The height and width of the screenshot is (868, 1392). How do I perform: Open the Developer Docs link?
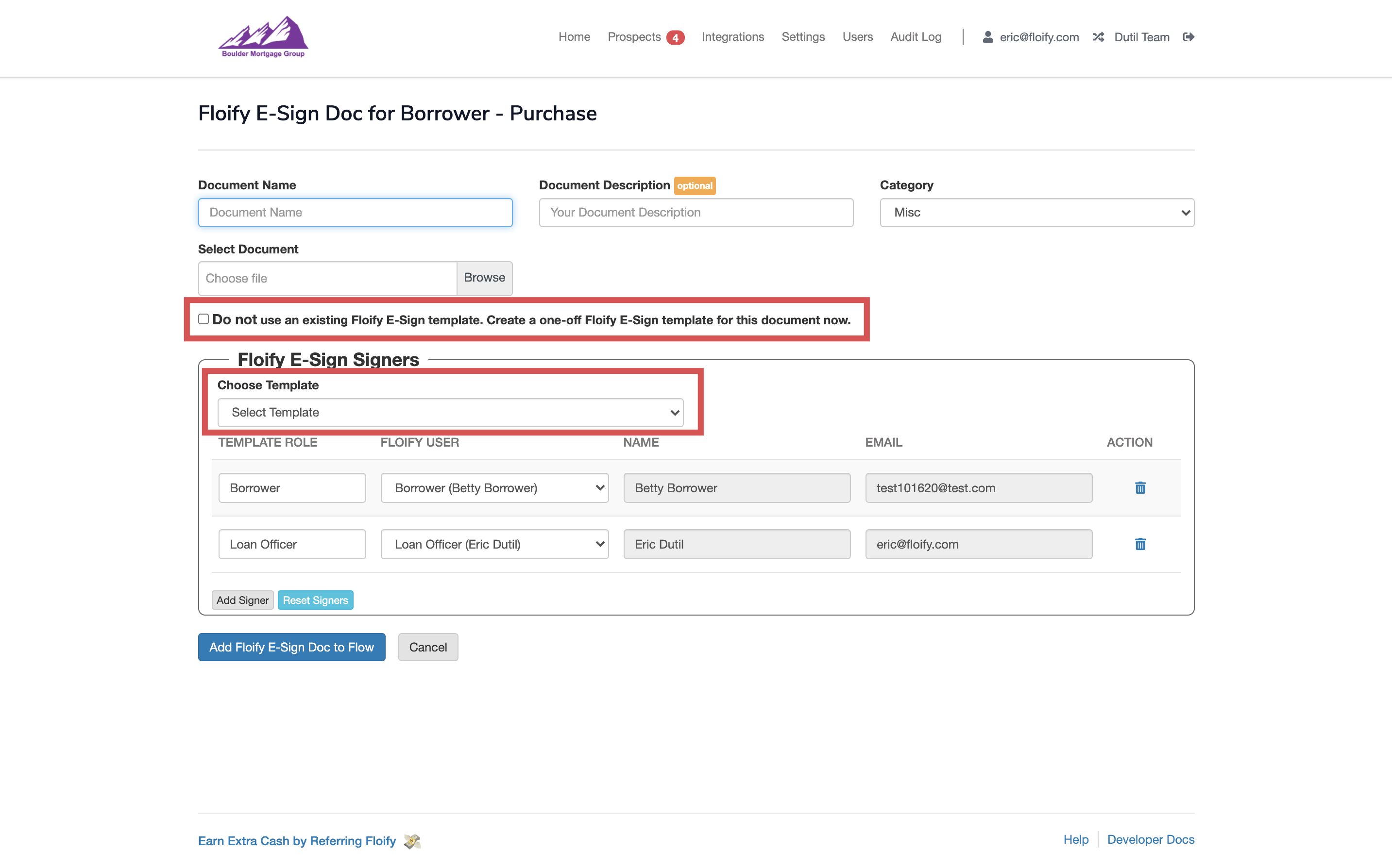coord(1150,839)
